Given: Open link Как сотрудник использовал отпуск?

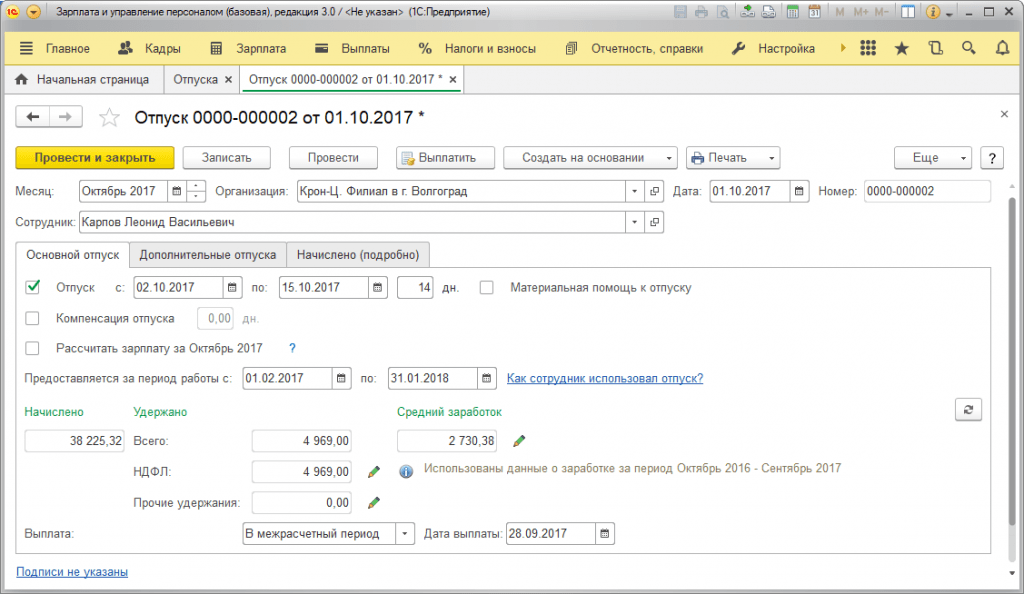Looking at the screenshot, I should pos(605,379).
